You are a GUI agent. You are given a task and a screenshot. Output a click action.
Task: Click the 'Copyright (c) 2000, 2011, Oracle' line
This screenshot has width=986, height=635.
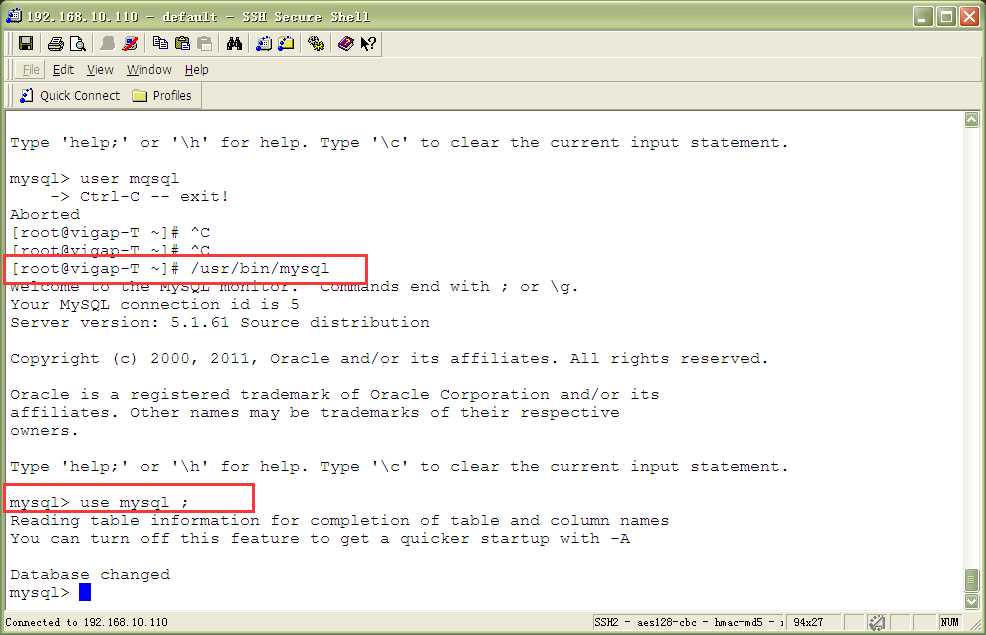click(x=389, y=359)
